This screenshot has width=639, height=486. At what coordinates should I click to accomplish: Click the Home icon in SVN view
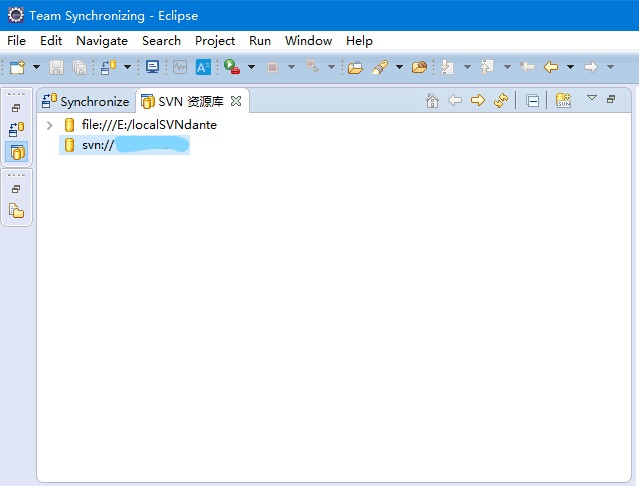pyautogui.click(x=432, y=100)
